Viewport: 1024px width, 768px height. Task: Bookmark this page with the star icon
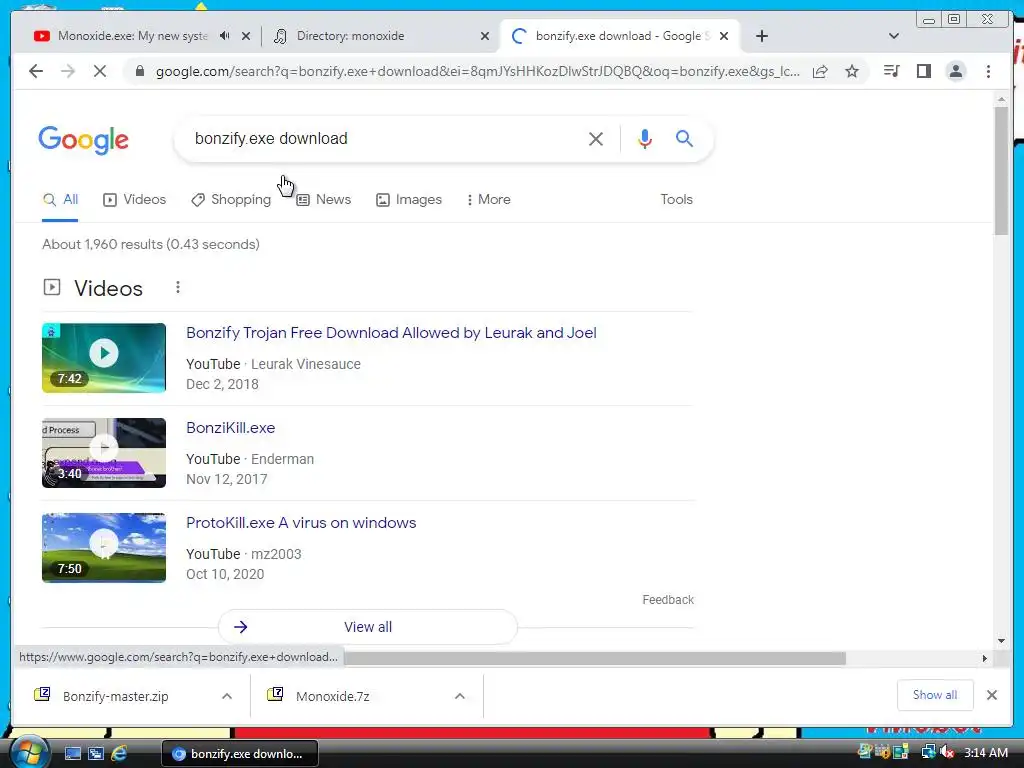point(852,71)
